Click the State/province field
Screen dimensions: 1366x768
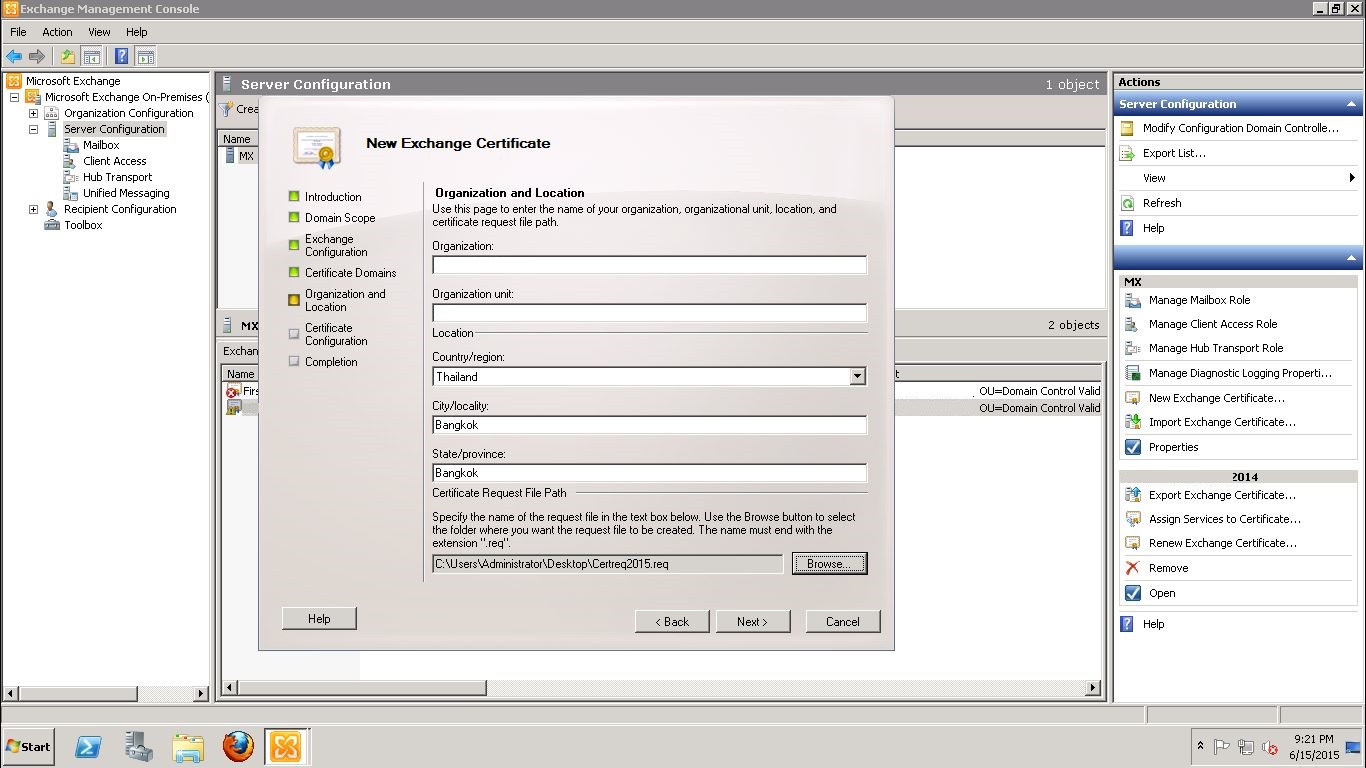(649, 473)
